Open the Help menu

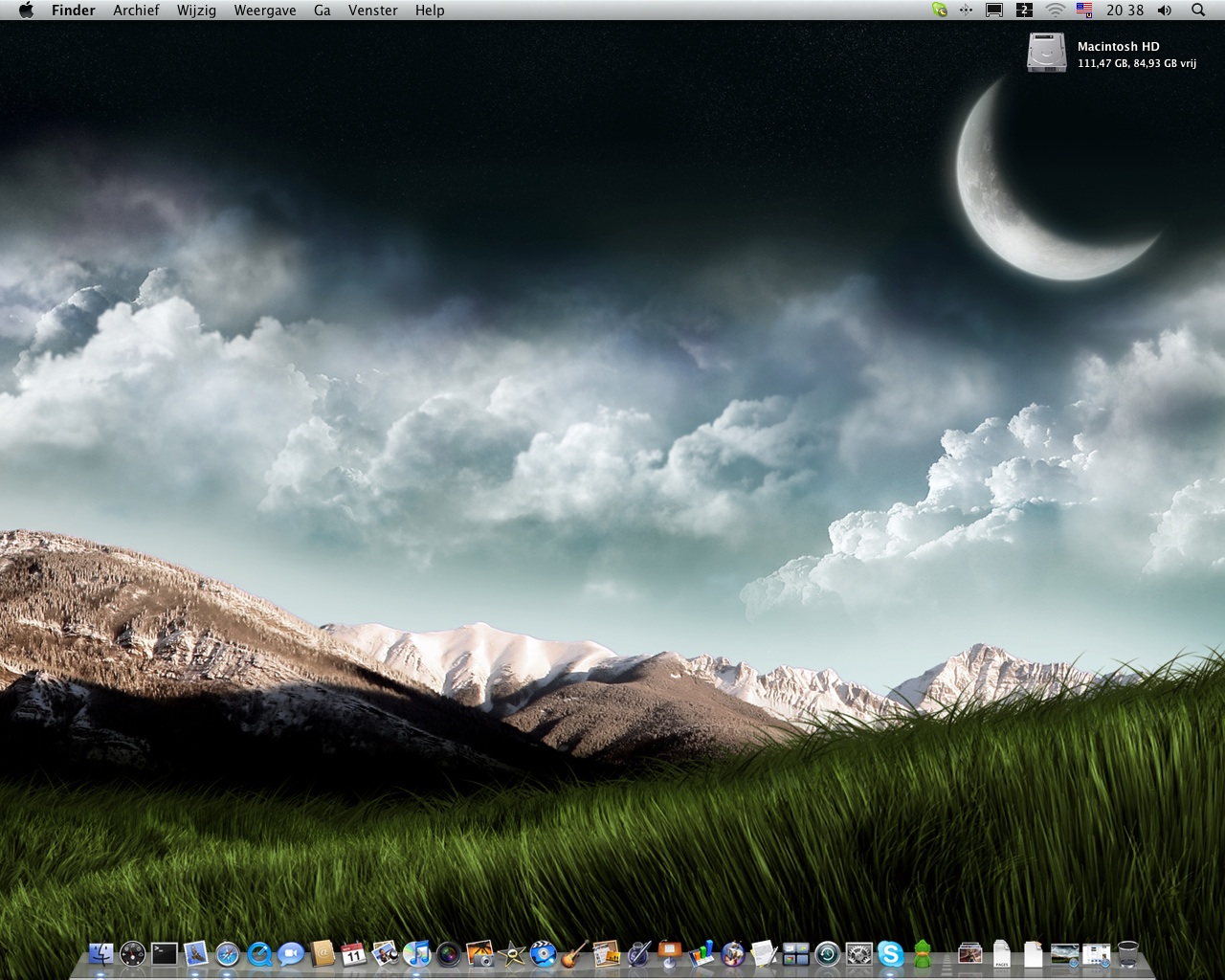click(x=430, y=10)
